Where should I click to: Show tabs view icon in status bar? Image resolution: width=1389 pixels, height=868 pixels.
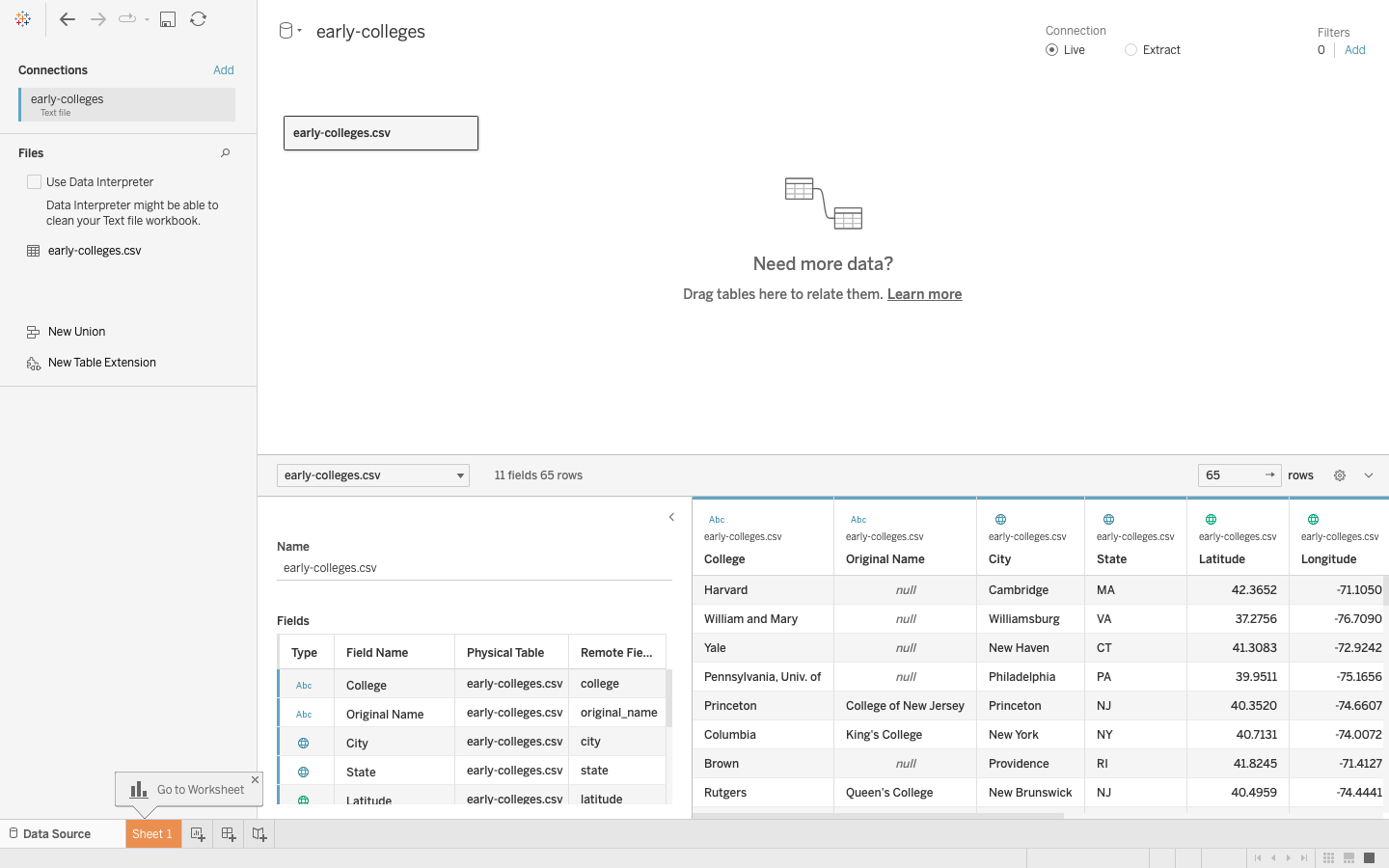click(x=1369, y=857)
